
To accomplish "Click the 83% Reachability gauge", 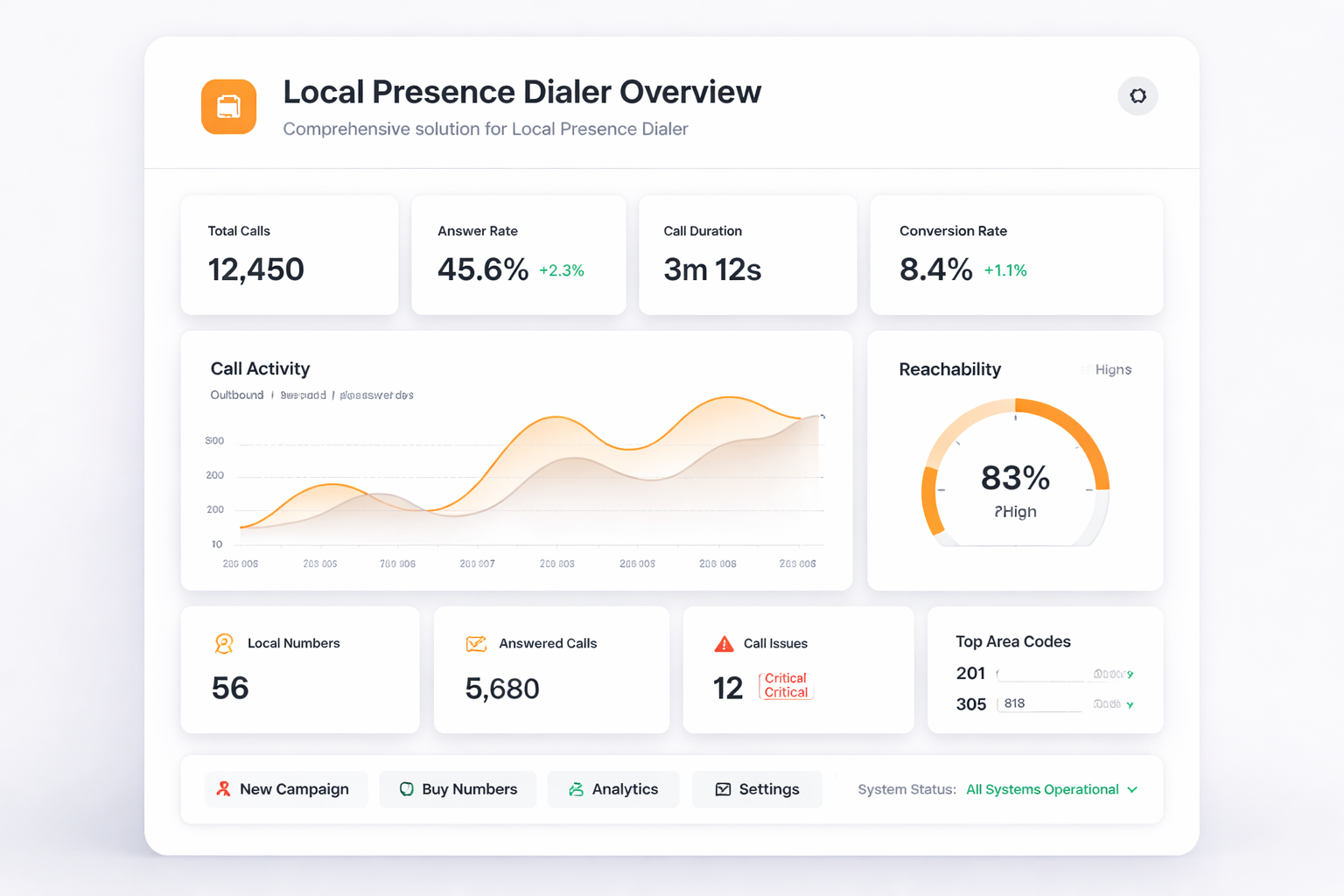I will click(x=1015, y=479).
